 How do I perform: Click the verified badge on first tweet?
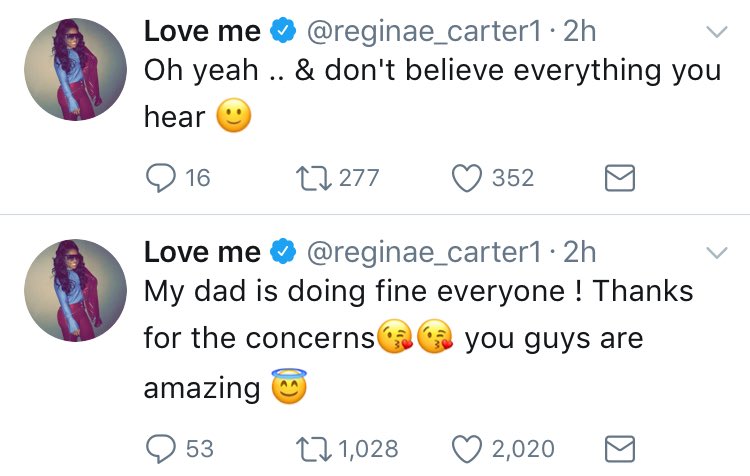pos(284,32)
